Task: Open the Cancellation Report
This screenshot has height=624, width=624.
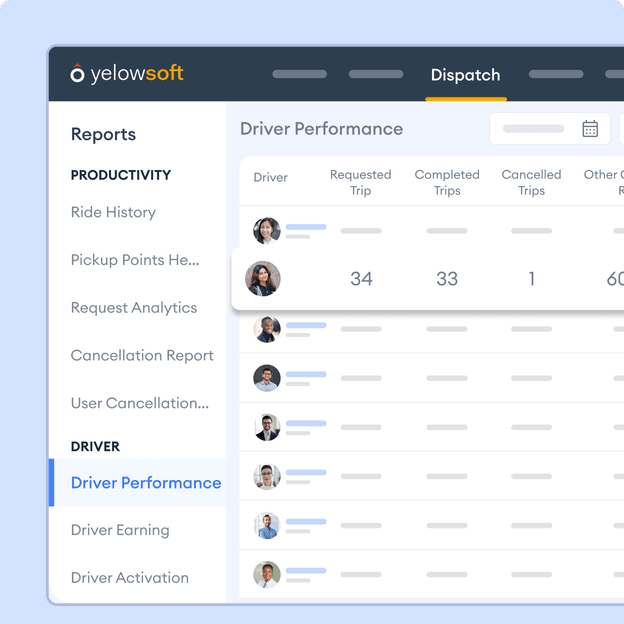Action: click(142, 355)
